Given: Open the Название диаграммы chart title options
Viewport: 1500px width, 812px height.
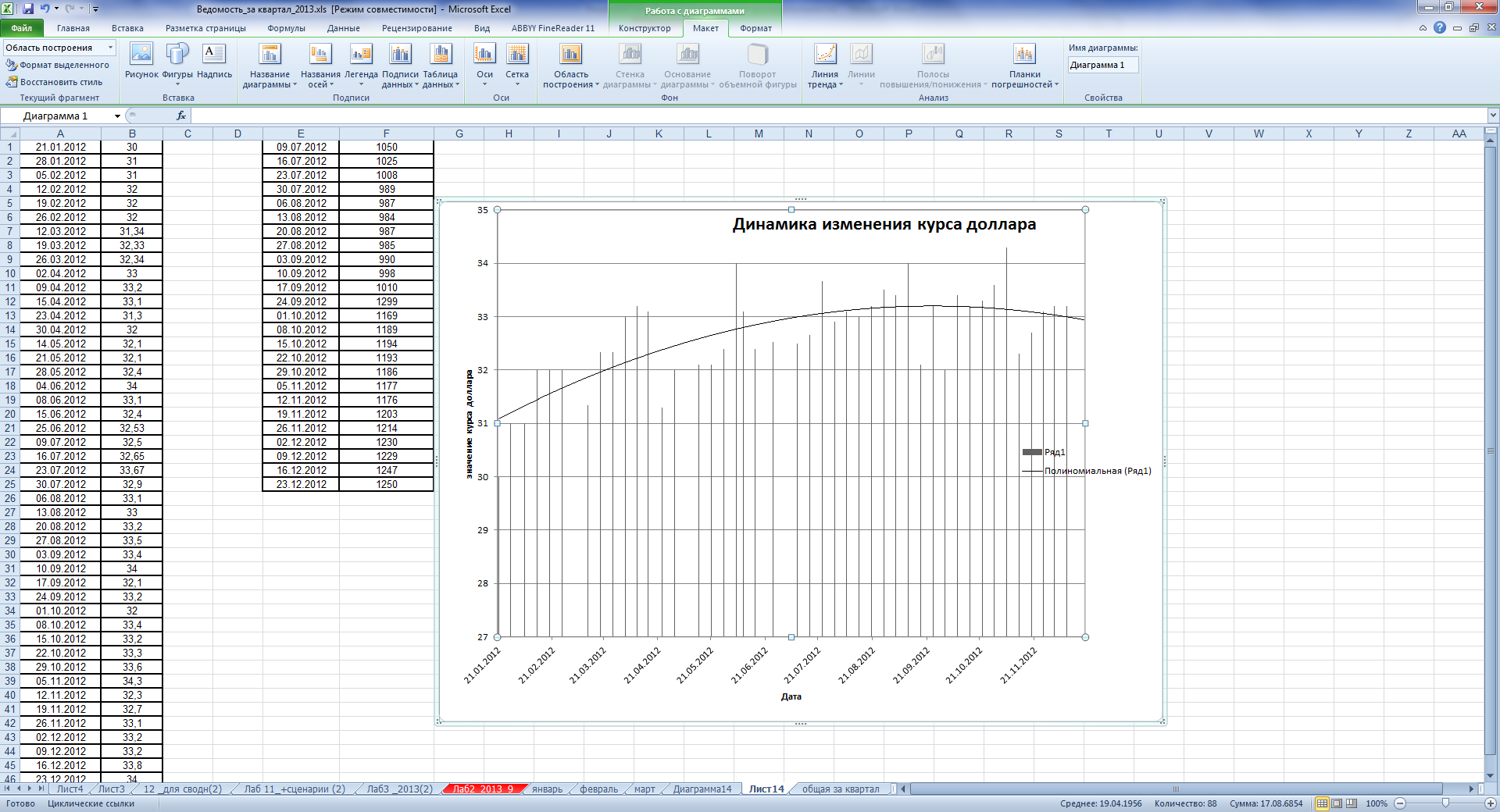Looking at the screenshot, I should [x=270, y=66].
